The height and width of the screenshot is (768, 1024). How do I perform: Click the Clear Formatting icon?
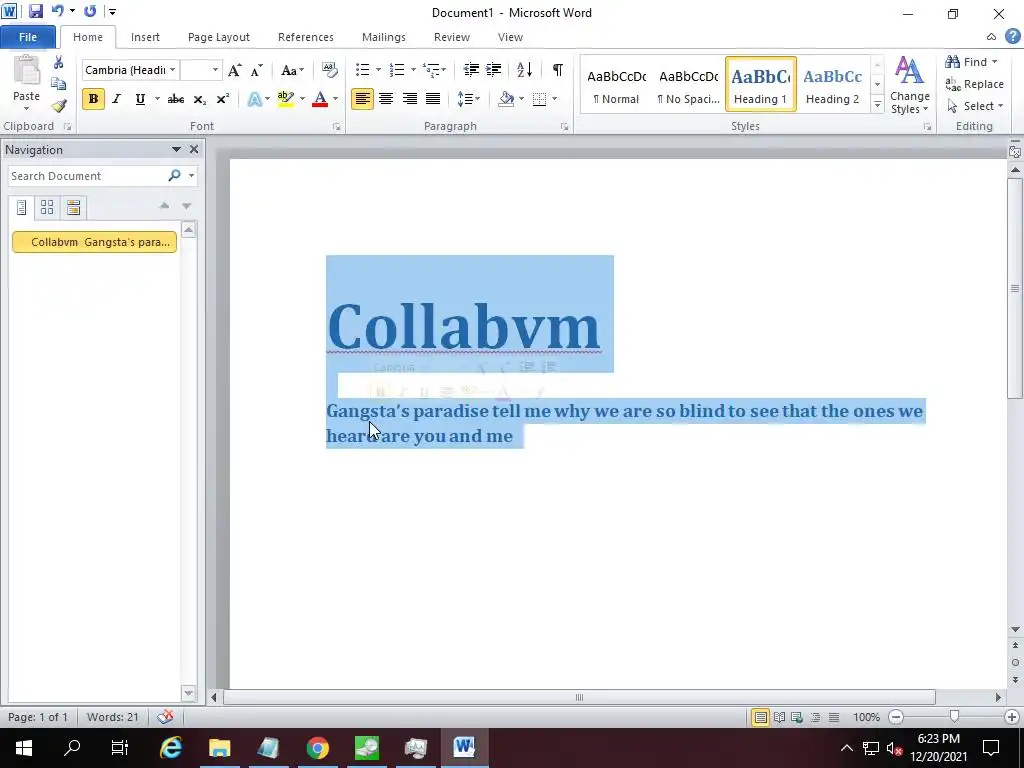(330, 70)
